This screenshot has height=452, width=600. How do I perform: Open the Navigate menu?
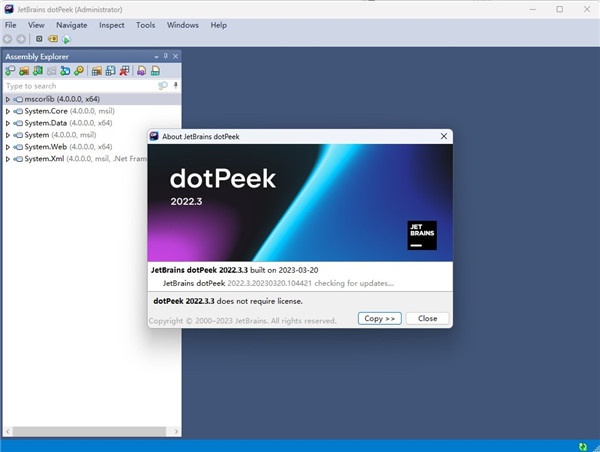pyautogui.click(x=71, y=24)
